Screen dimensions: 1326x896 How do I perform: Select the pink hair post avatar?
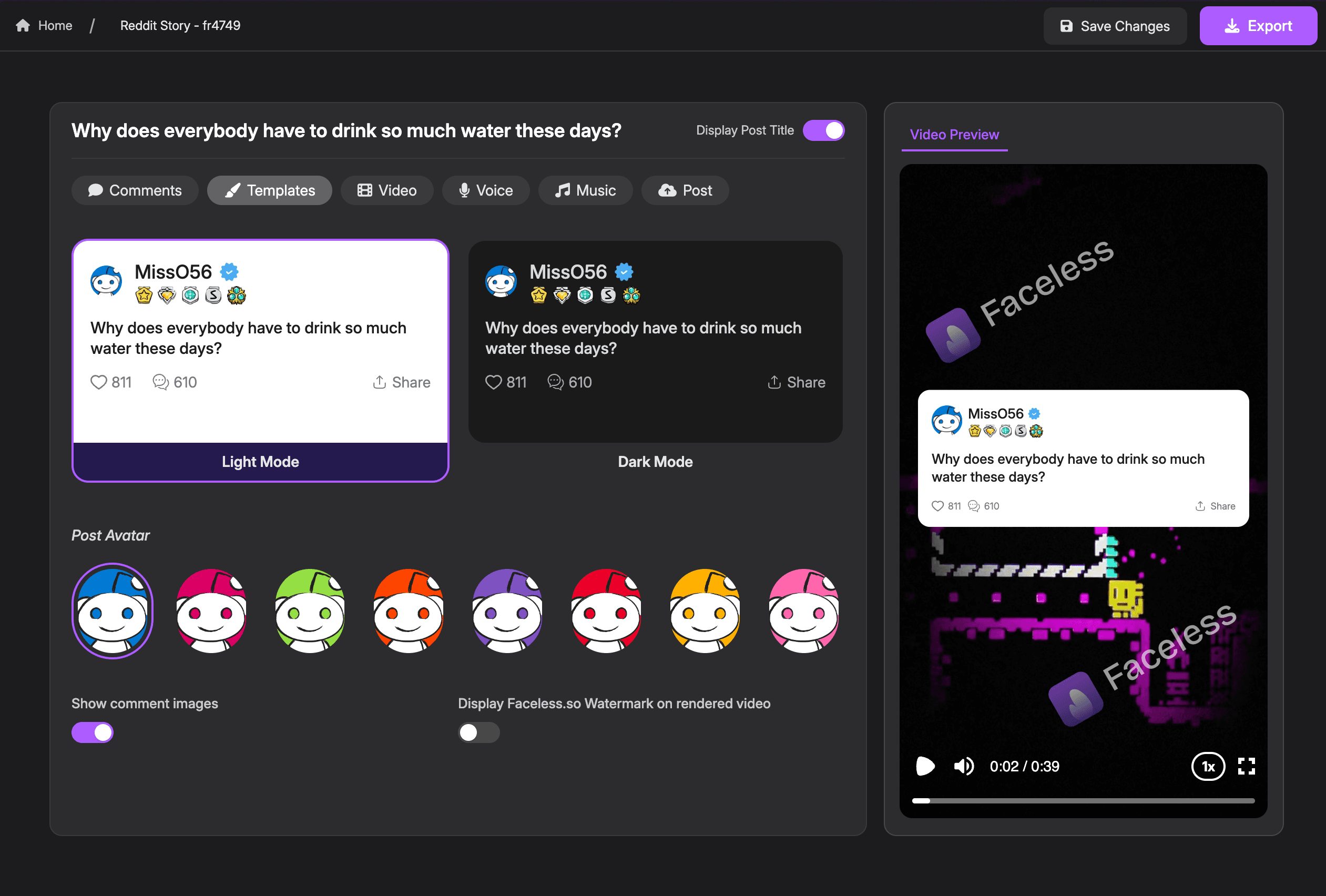tap(803, 610)
